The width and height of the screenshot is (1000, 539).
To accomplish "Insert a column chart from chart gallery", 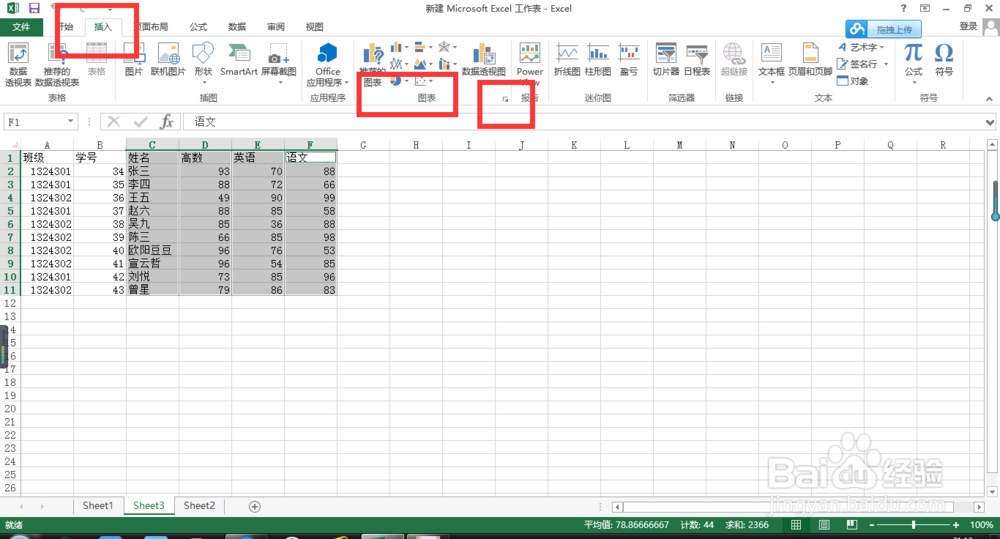I will (x=399, y=47).
